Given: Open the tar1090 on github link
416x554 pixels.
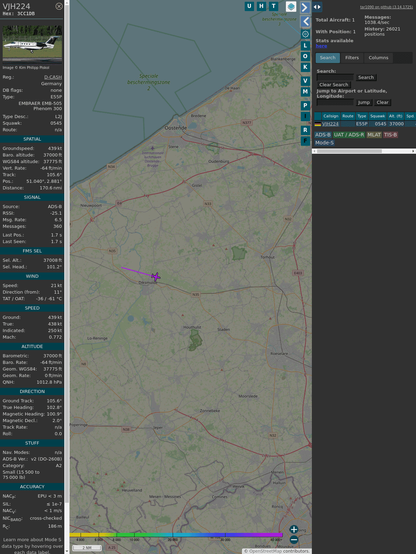Looking at the screenshot, I should (386, 7).
